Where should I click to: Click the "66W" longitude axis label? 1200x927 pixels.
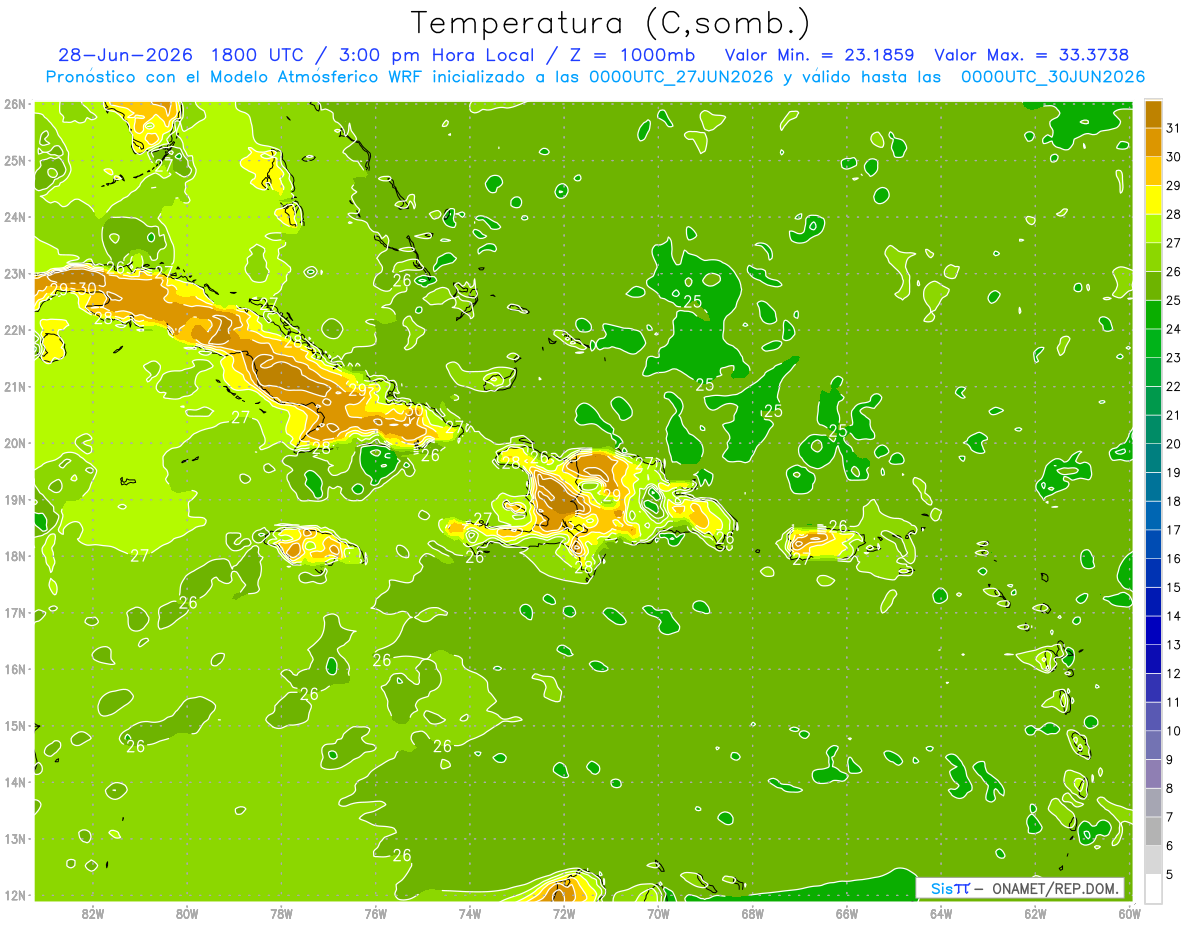coord(847,913)
